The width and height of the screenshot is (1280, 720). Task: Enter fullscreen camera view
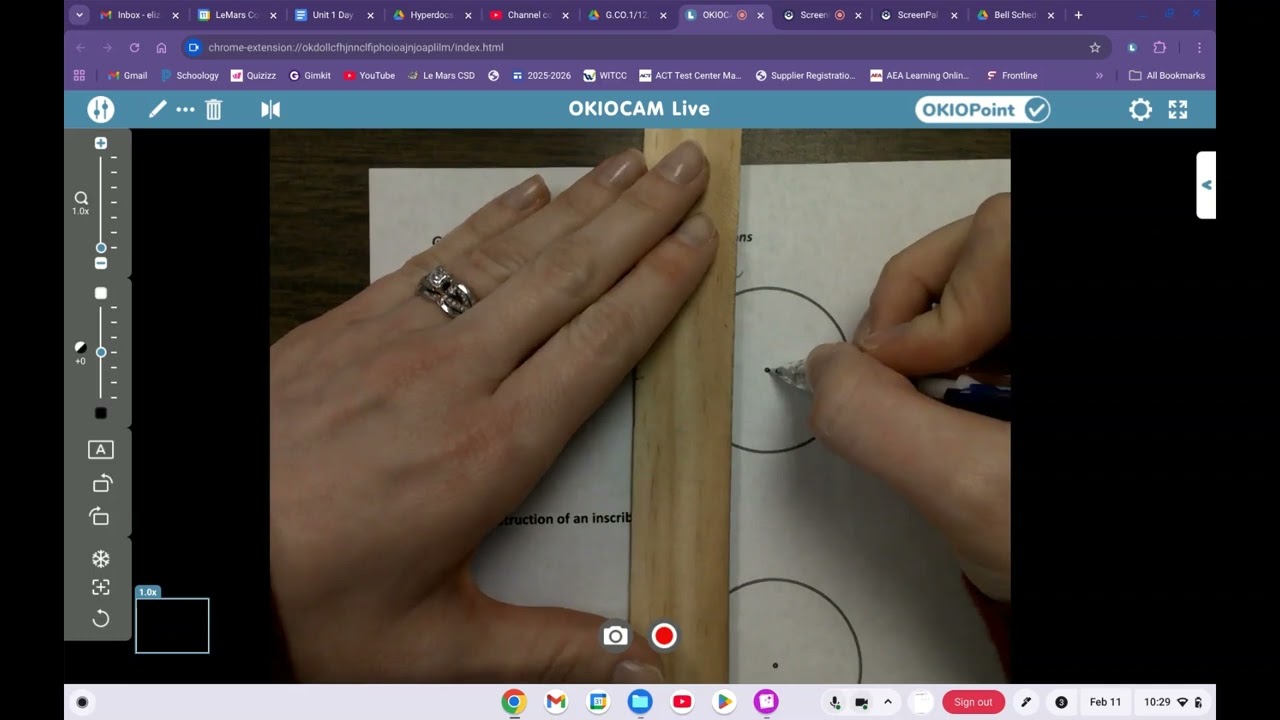(1178, 109)
